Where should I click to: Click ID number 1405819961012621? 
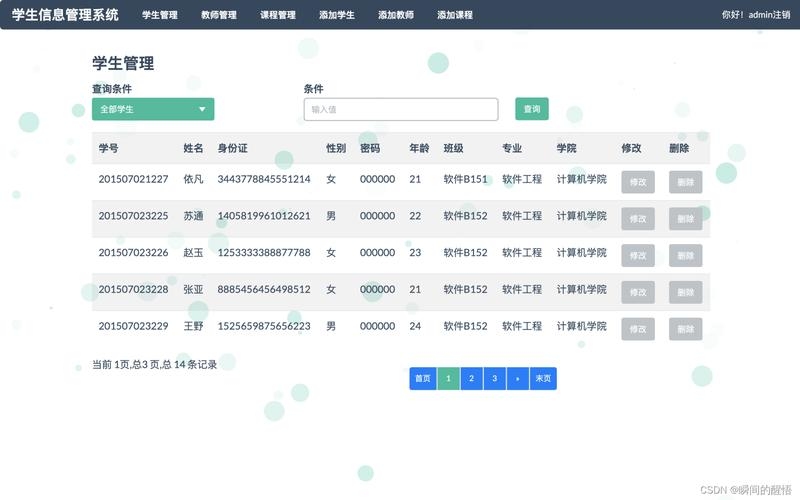[264, 216]
